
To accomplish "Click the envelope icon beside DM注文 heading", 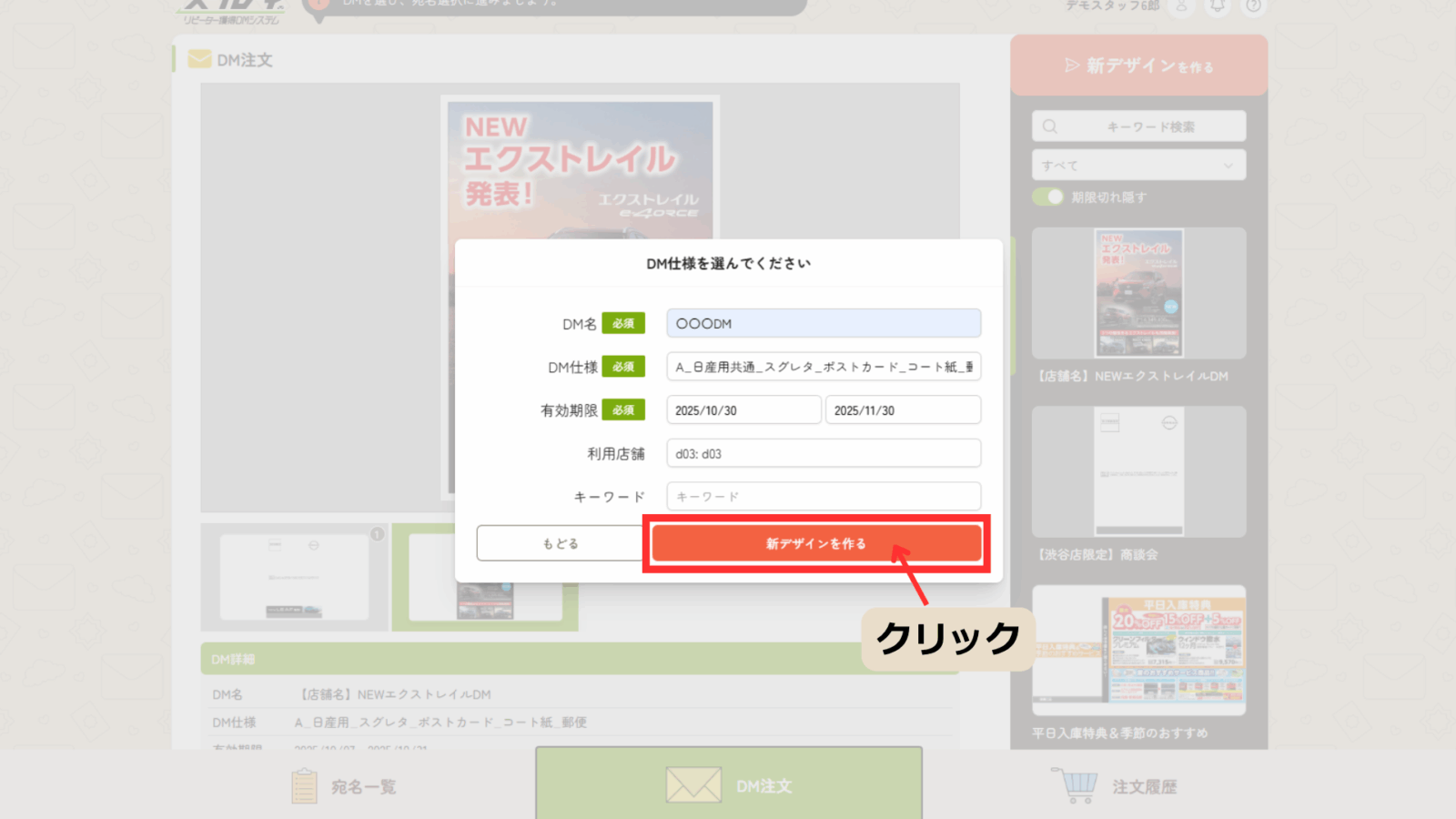I will [x=198, y=59].
